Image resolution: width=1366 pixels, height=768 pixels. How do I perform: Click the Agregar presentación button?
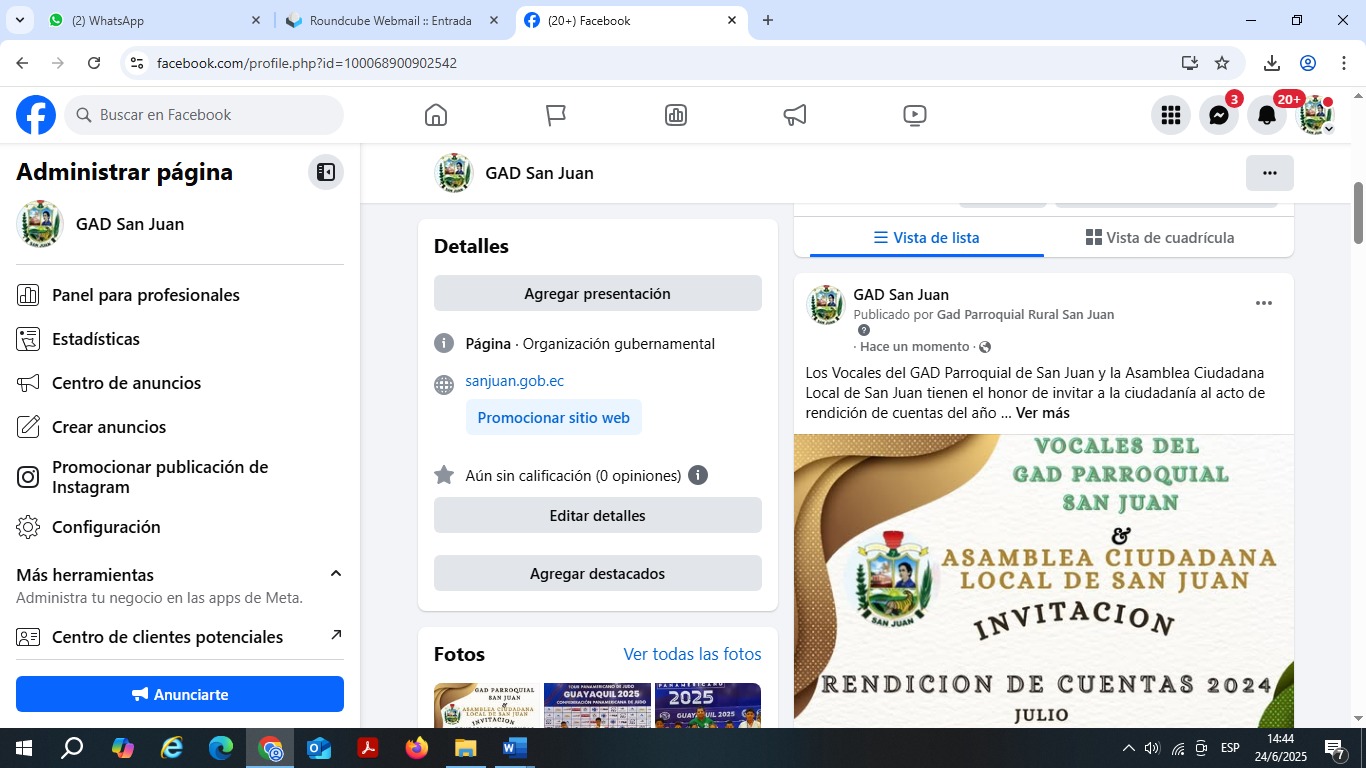[597, 294]
